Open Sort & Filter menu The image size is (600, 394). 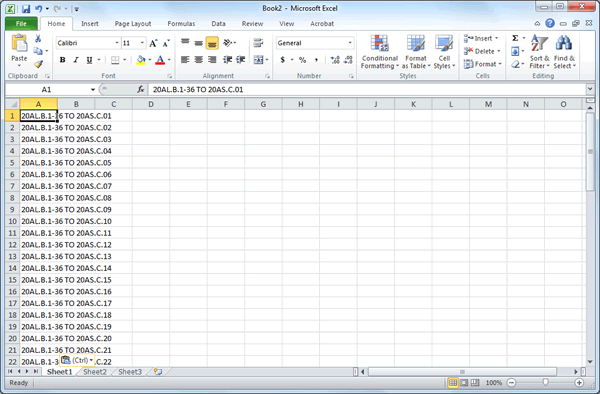click(x=539, y=52)
